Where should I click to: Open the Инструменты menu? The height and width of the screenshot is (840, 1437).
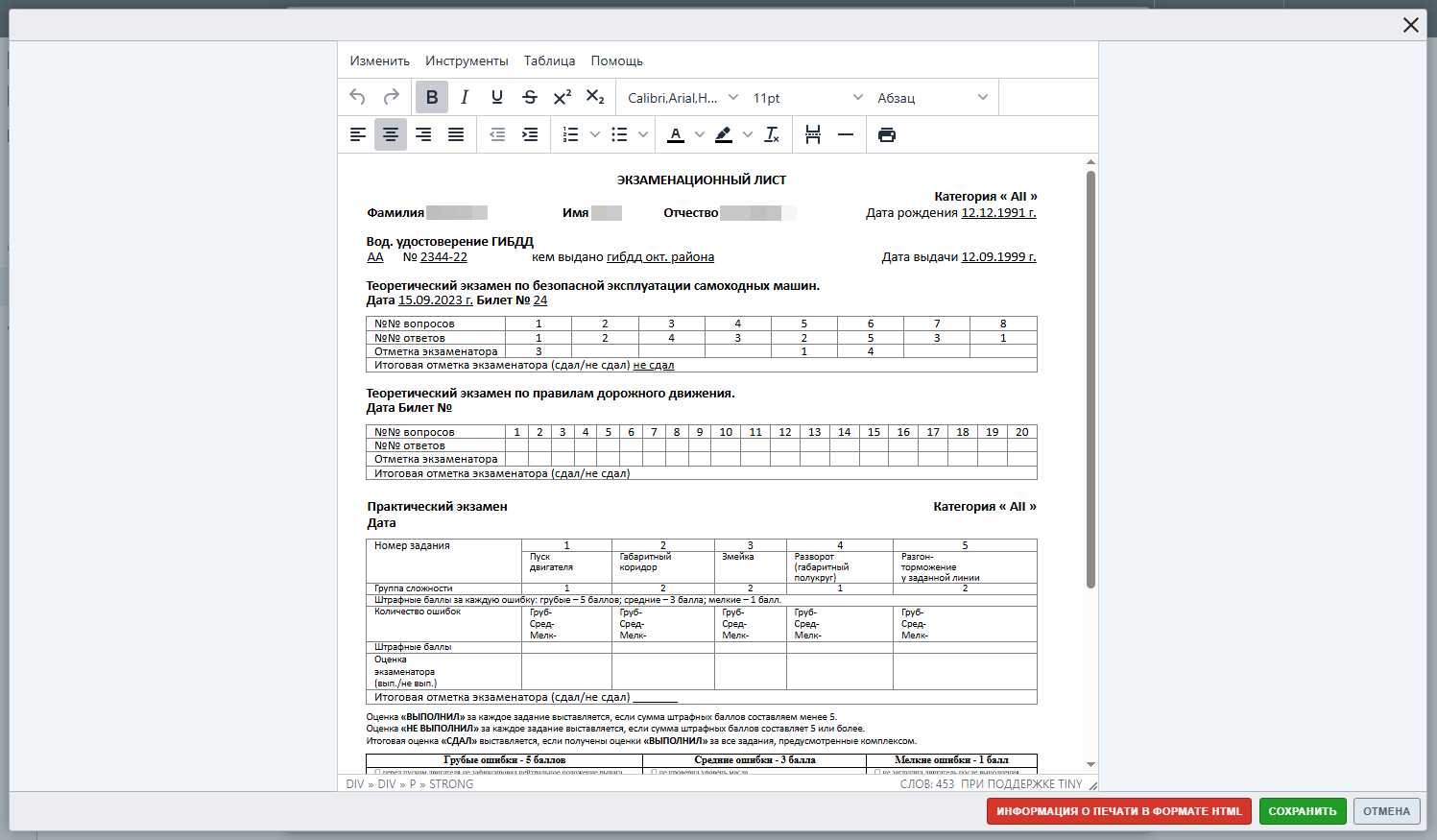click(467, 60)
